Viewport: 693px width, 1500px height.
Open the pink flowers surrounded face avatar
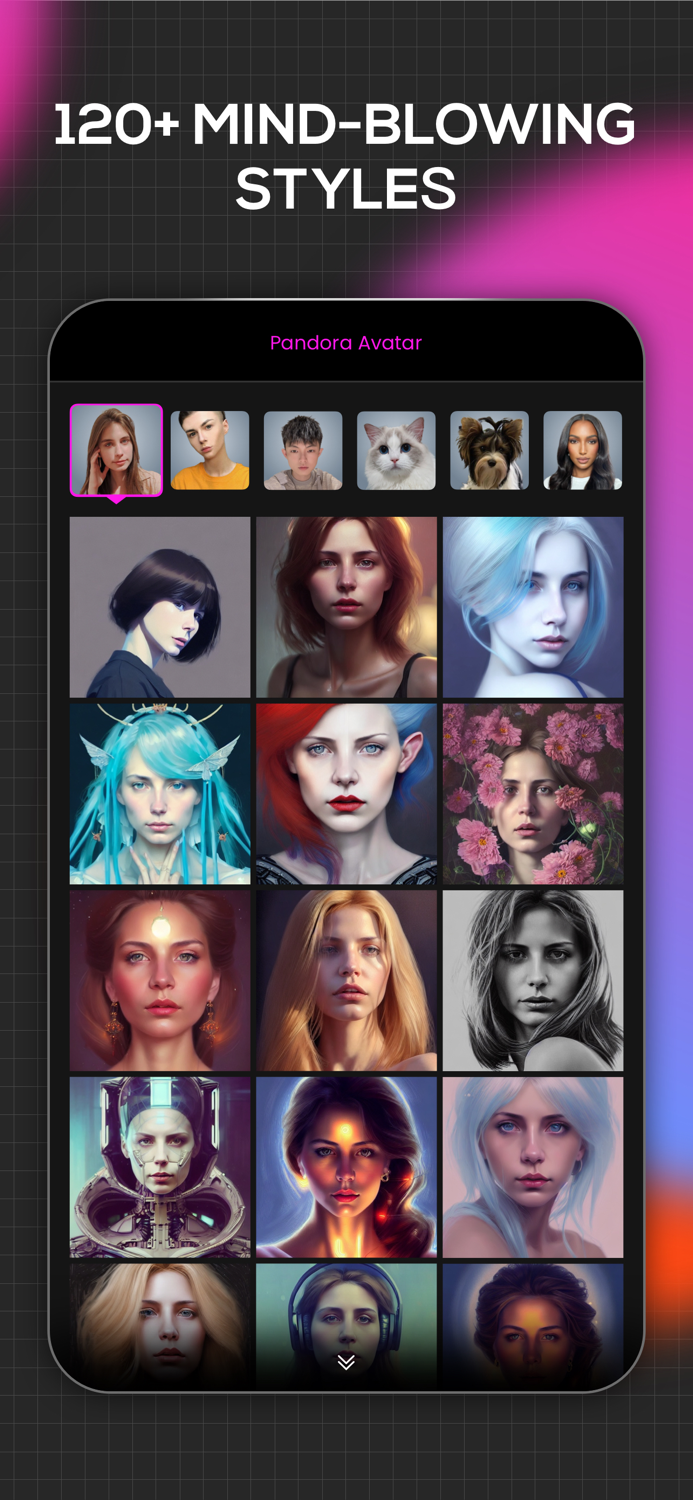(533, 794)
